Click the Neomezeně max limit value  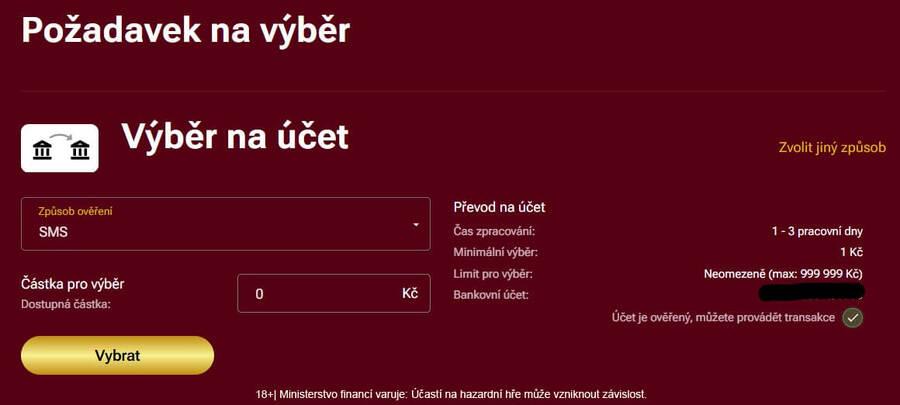[782, 273]
